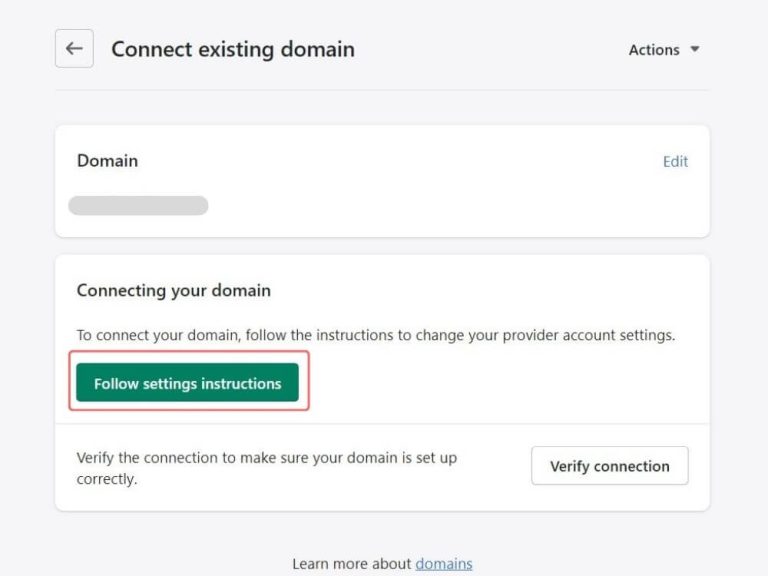Open the domains help link

coord(444,564)
